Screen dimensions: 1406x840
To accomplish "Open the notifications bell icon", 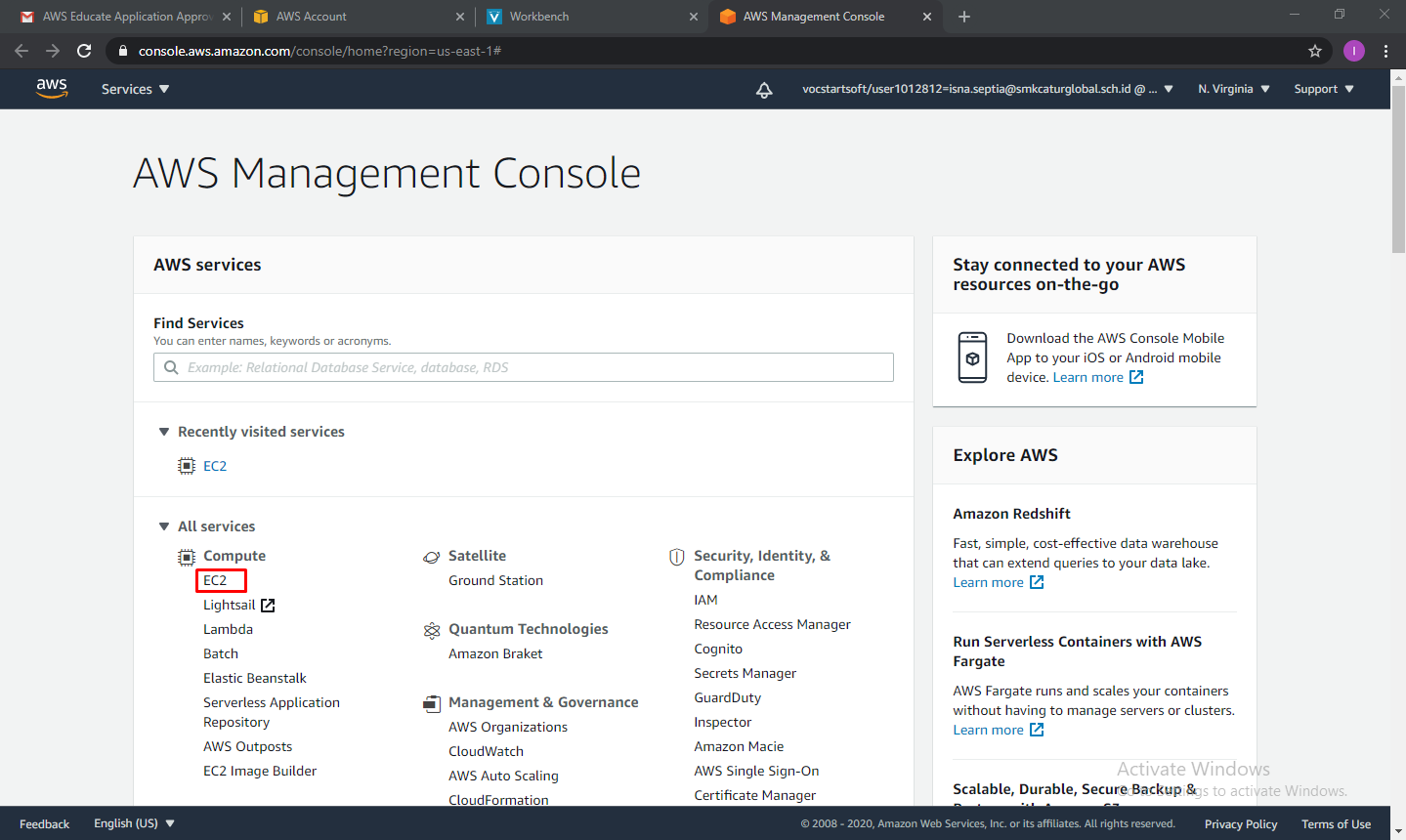I will tap(764, 90).
